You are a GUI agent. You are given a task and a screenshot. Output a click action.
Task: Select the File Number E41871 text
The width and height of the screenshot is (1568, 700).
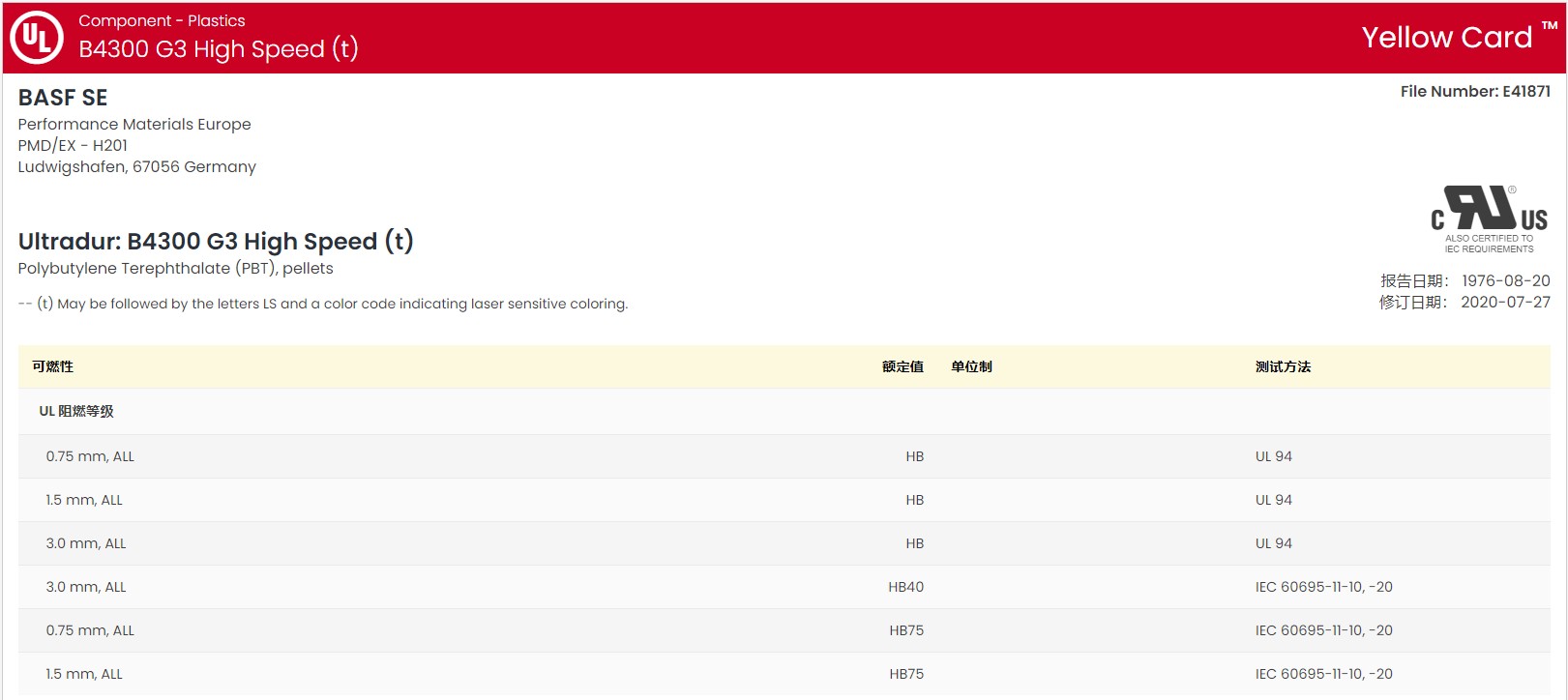point(1474,92)
